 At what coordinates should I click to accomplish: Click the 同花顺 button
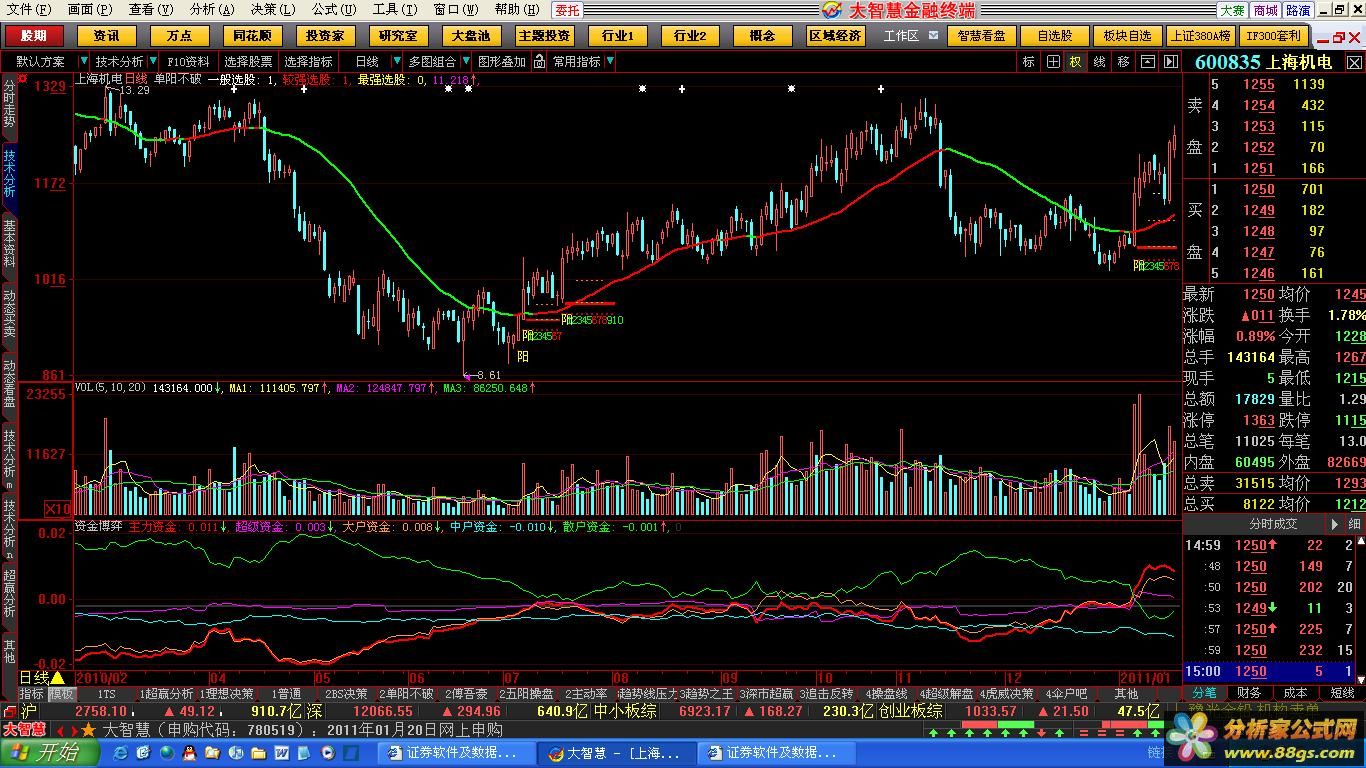[252, 35]
